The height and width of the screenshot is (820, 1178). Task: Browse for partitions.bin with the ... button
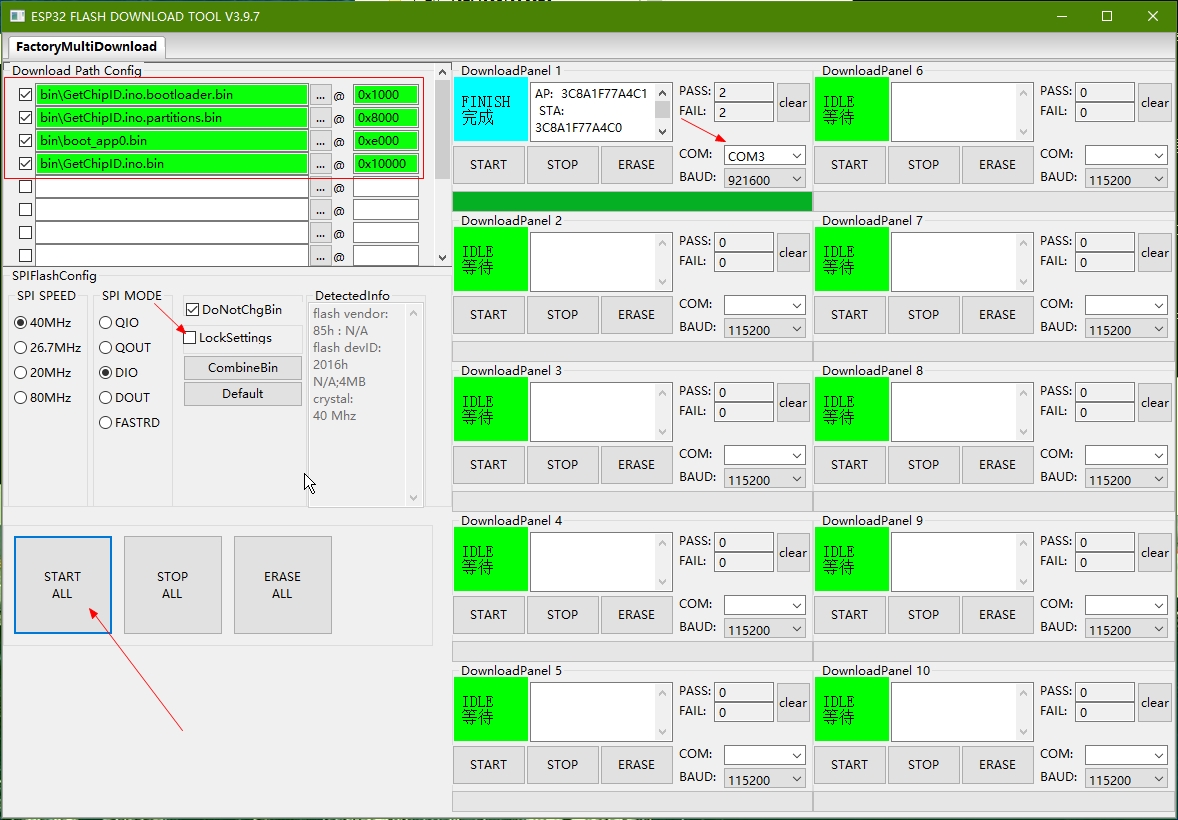pos(321,118)
